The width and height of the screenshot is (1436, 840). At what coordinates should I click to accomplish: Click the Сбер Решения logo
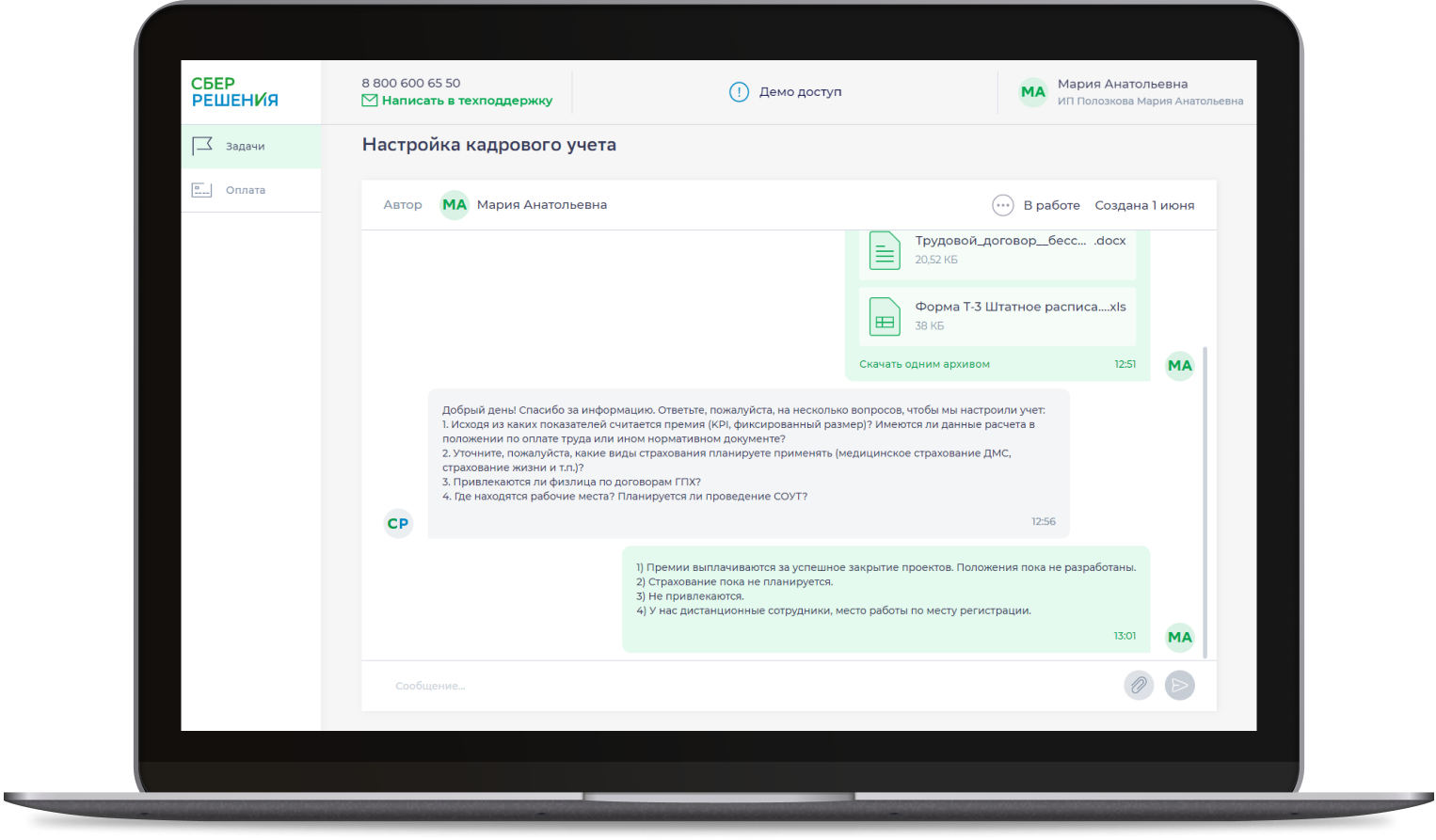click(x=235, y=92)
